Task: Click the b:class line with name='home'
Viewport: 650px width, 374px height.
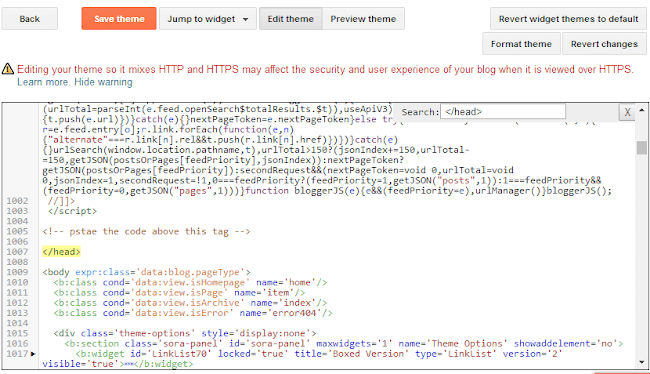Action: (x=190, y=282)
